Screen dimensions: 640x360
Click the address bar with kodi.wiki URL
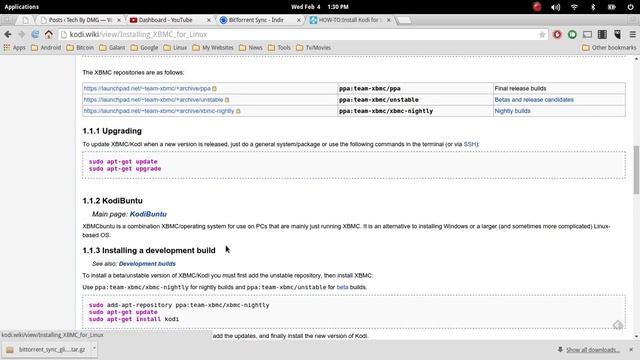302,35
